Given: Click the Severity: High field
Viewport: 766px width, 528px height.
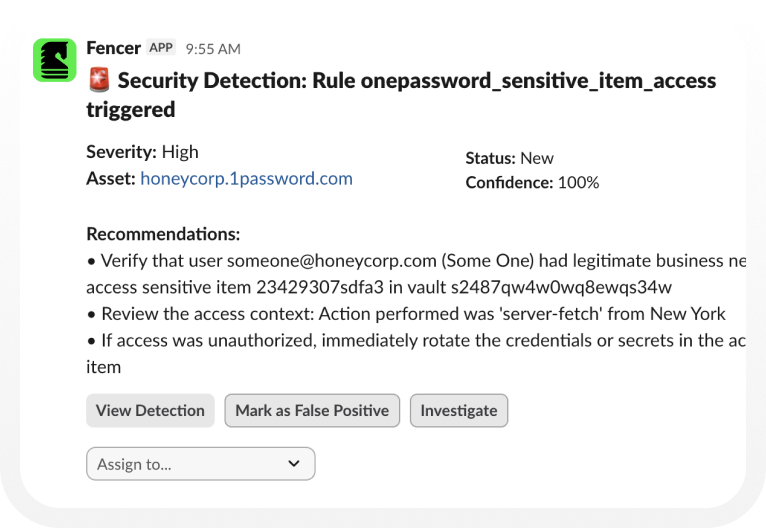Looking at the screenshot, I should click(142, 152).
